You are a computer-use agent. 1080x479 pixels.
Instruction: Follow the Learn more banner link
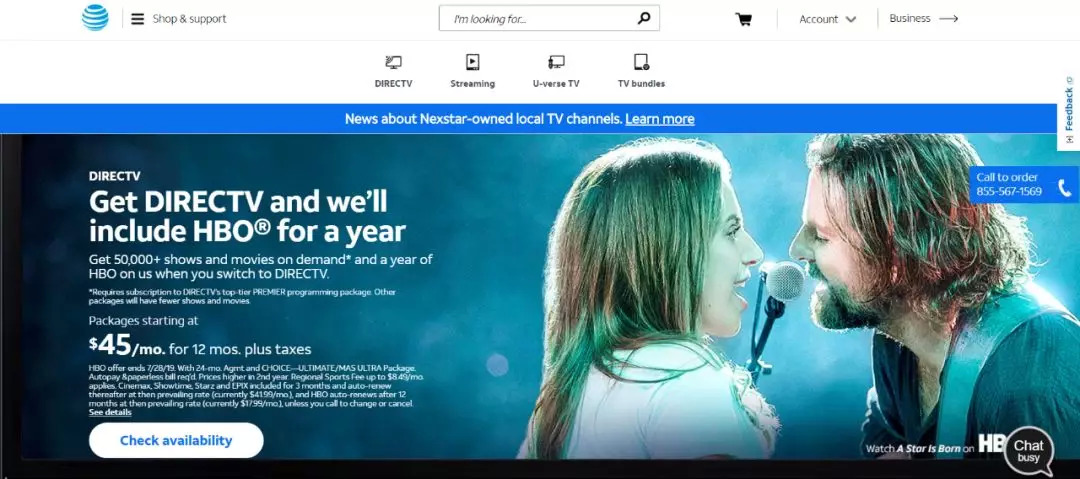point(660,119)
